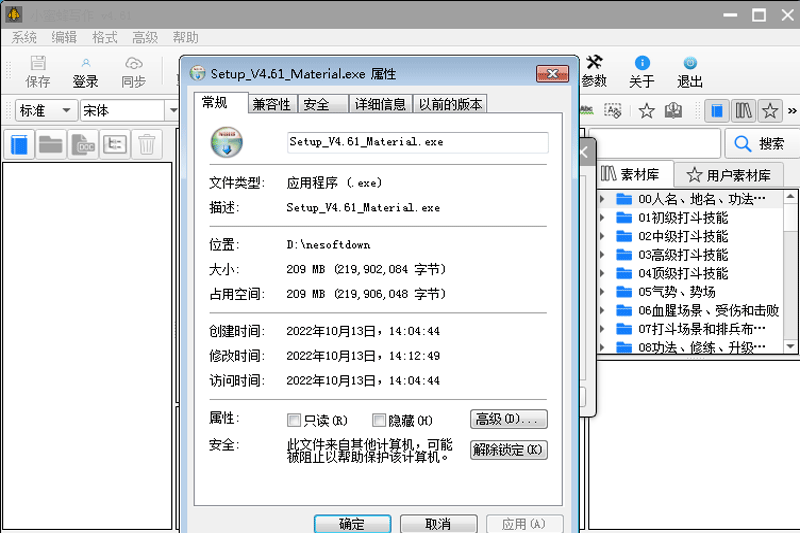Click the 确定 button
The width and height of the screenshot is (800, 533).
coord(353,523)
